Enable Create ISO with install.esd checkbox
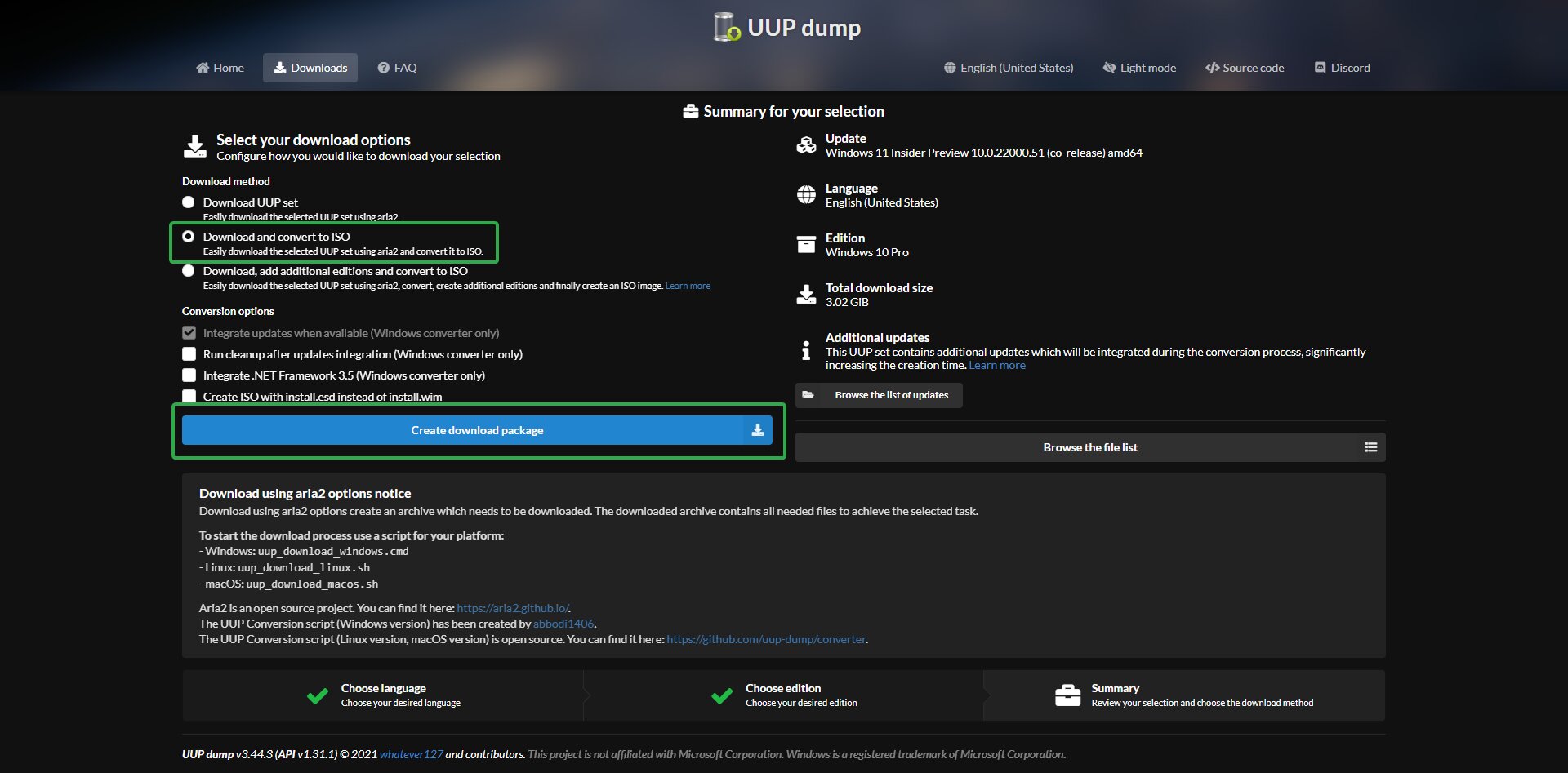Viewport: 1568px width, 773px height. (x=189, y=397)
